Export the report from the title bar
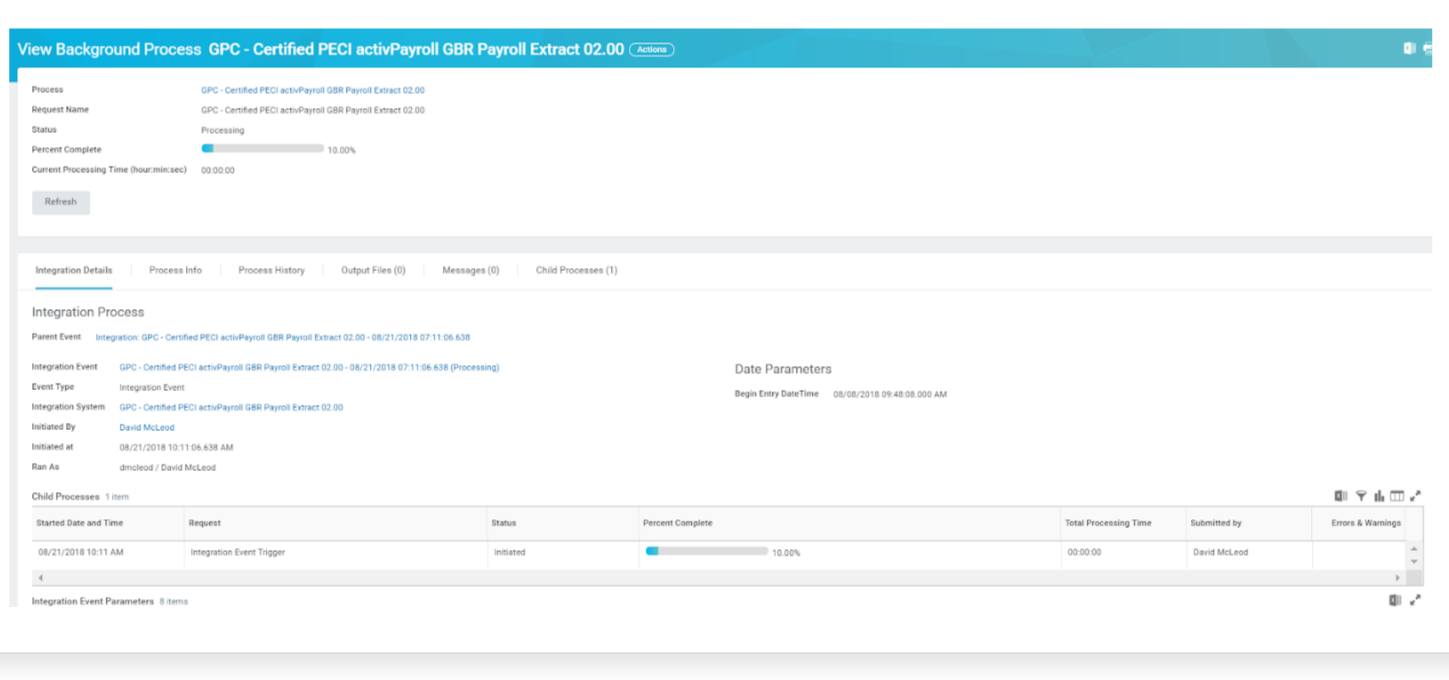Screen dimensions: 1449x680 (x=1408, y=47)
